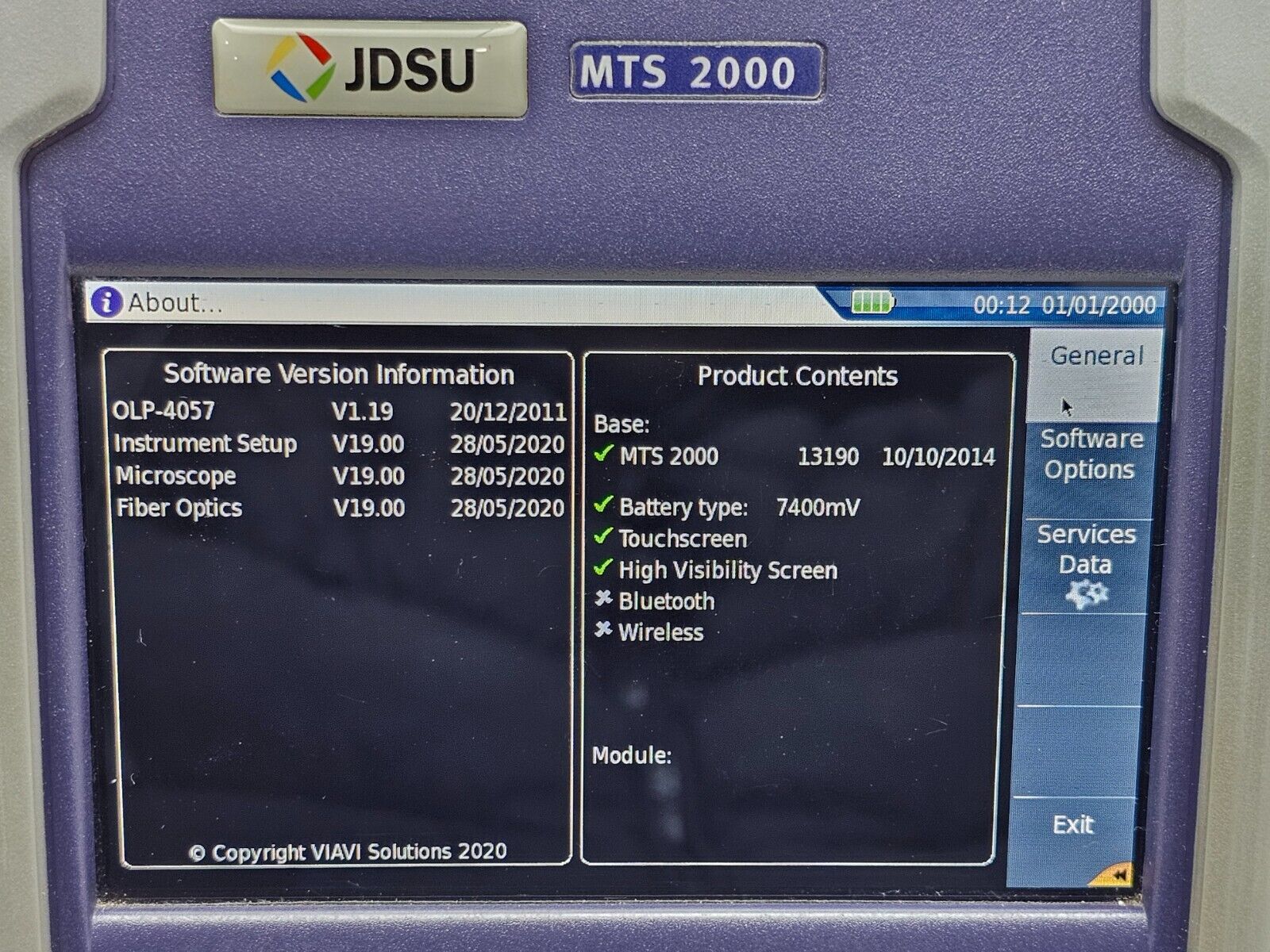Select the Instrument Setup row
Image resolution: width=1270 pixels, height=952 pixels.
point(339,443)
